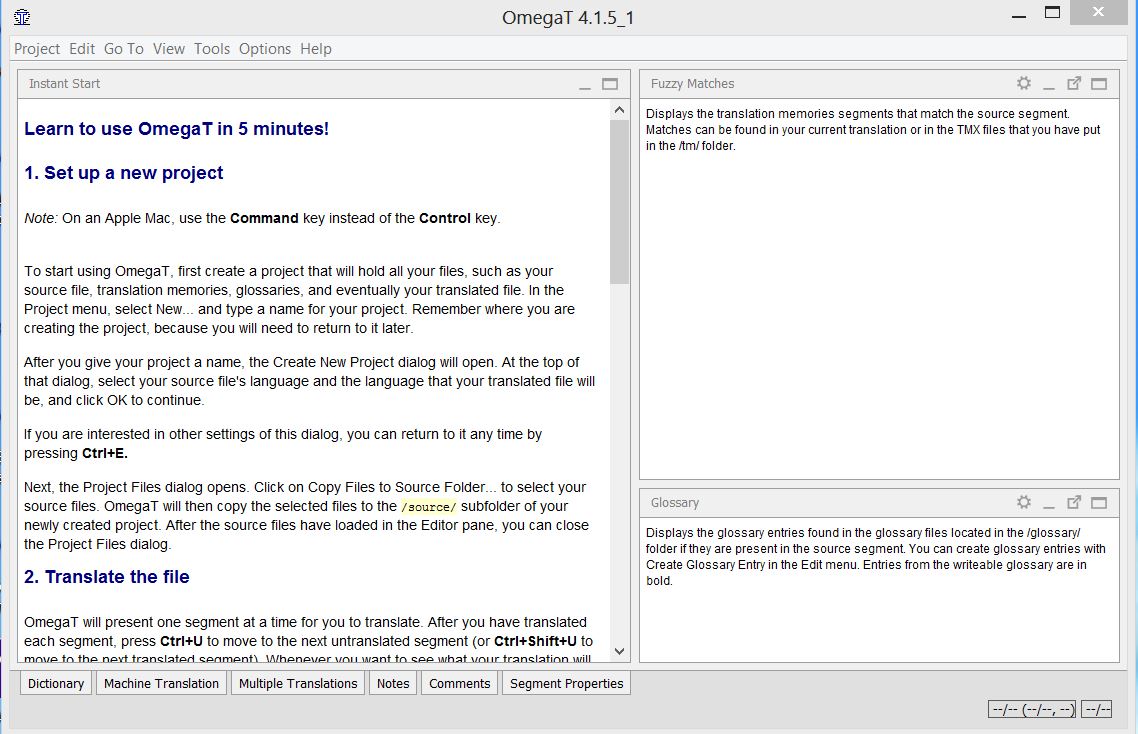
Task: Open the Project menu
Action: 37,49
